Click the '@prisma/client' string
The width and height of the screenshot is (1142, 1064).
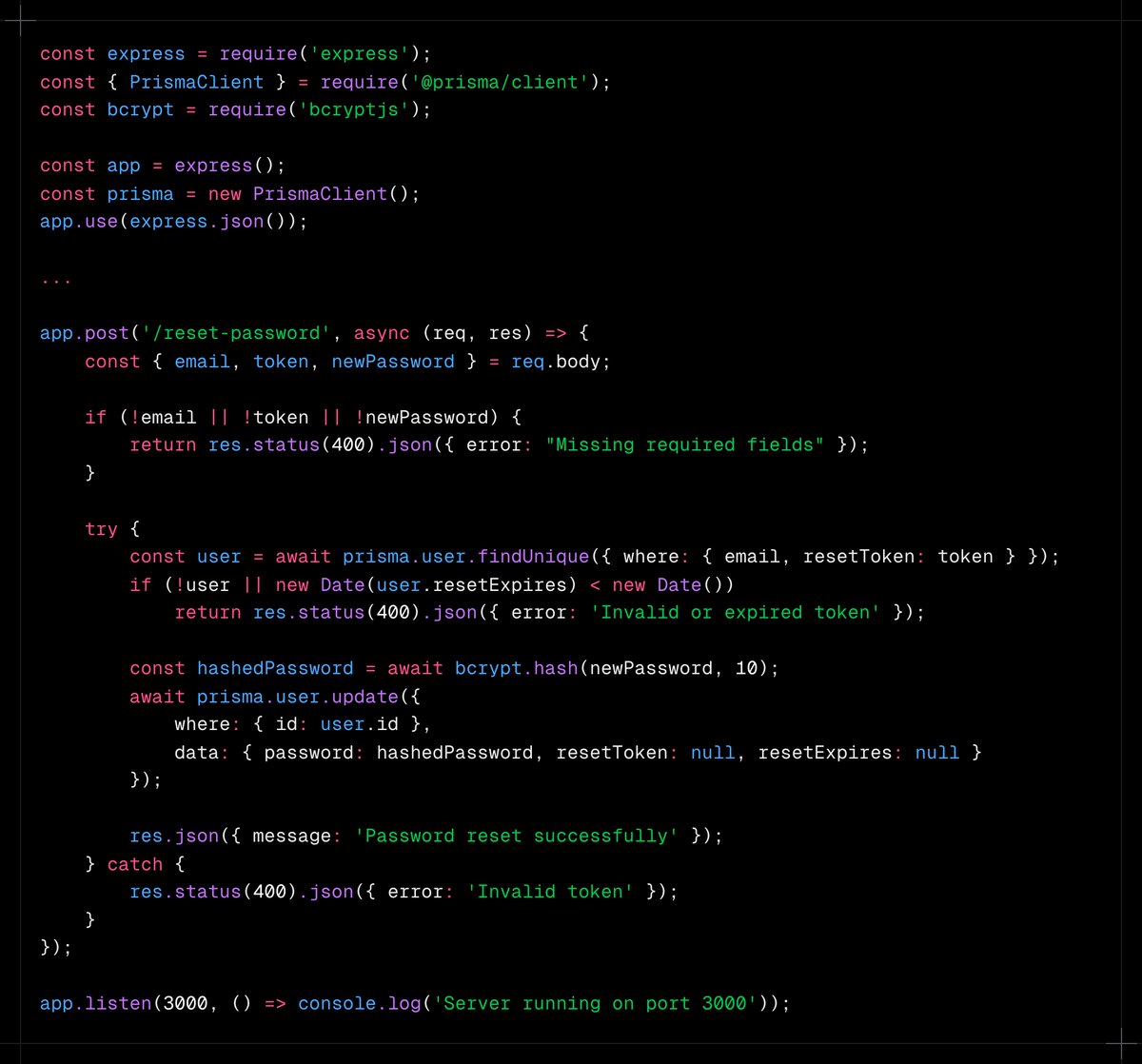coord(500,82)
